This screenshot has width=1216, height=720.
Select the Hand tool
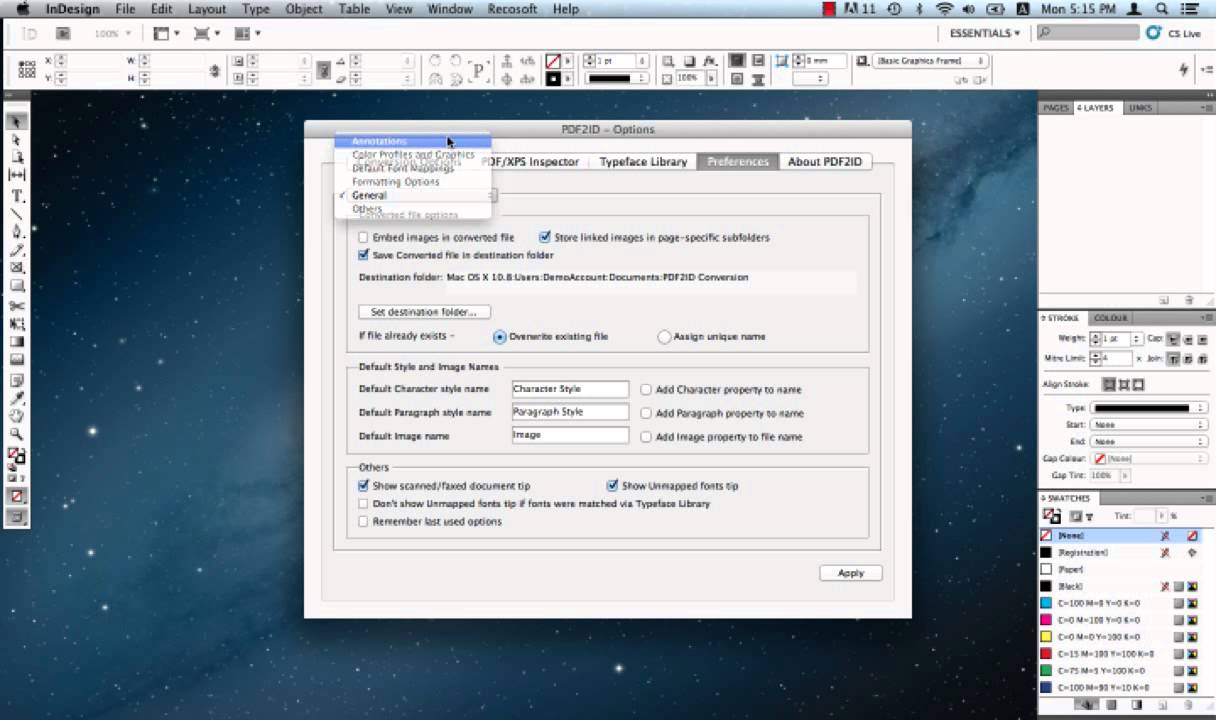pos(16,416)
